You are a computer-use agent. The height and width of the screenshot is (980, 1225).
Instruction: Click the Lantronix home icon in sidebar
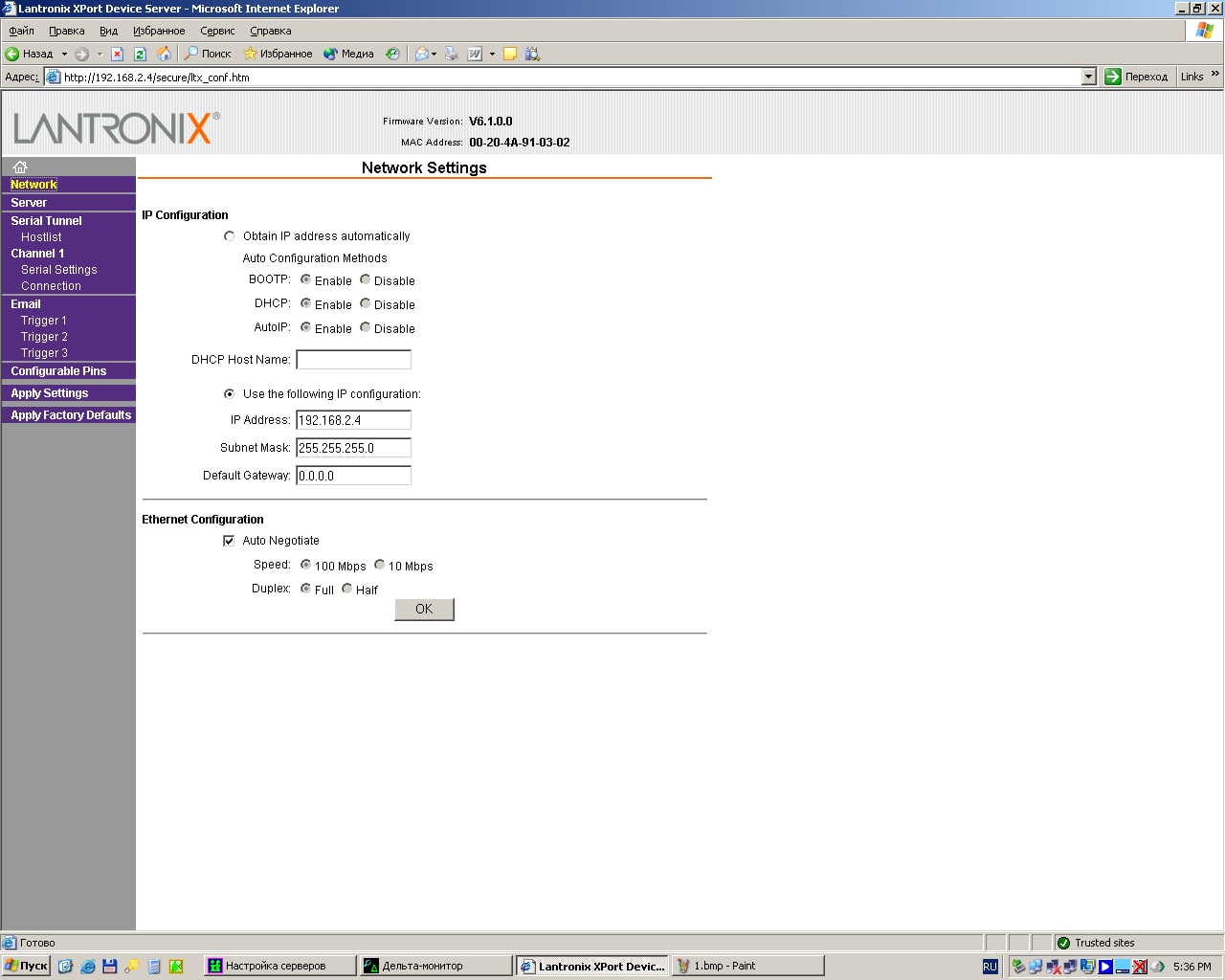coord(20,167)
